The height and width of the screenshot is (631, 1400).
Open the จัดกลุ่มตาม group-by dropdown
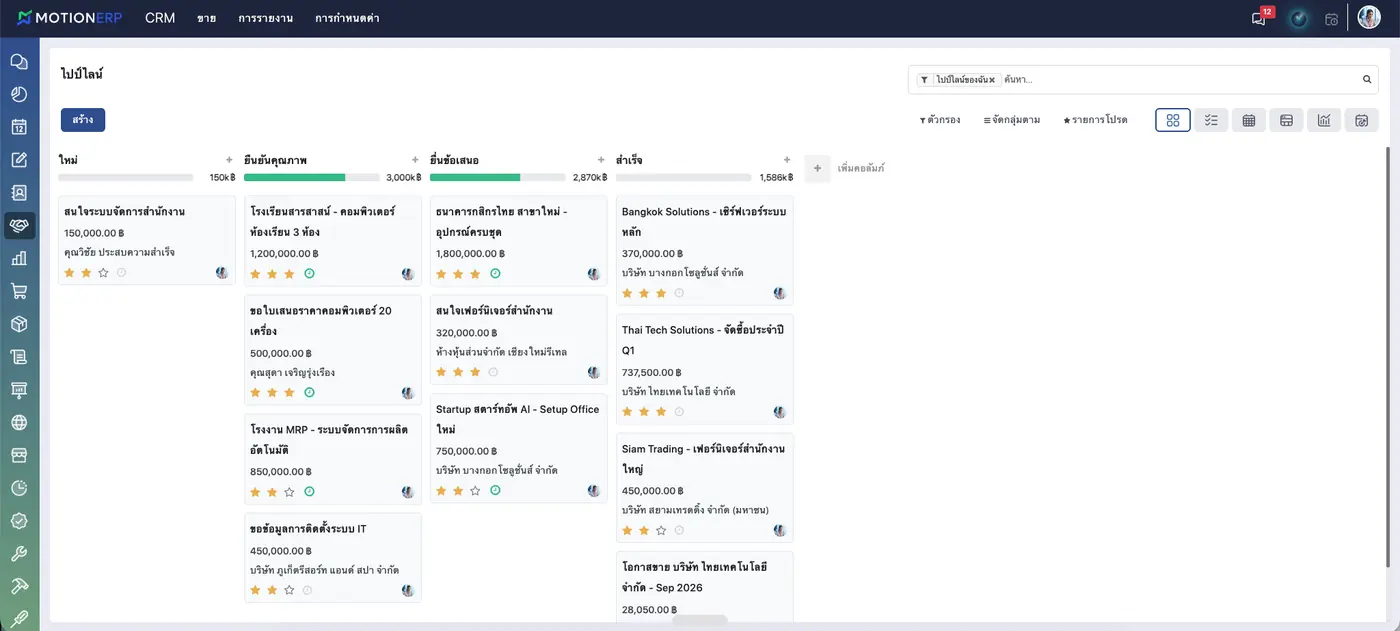pos(1011,120)
